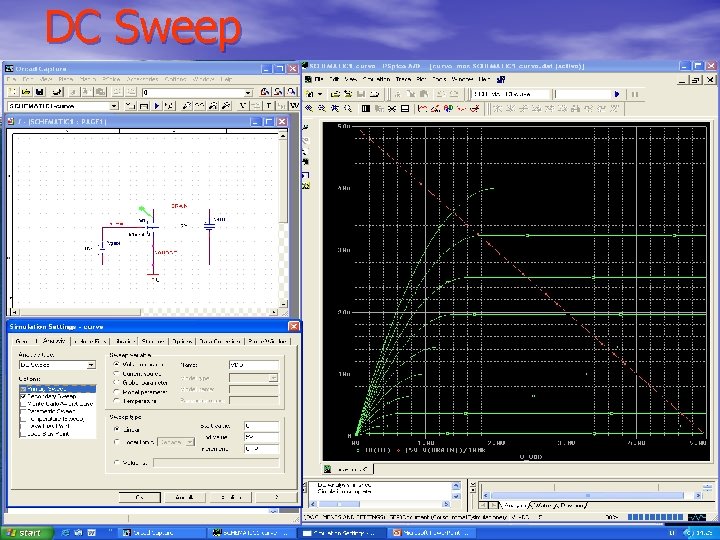The width and height of the screenshot is (720, 540).
Task: Click the pause simulation icon in PSpice toolbar
Action: [635, 93]
